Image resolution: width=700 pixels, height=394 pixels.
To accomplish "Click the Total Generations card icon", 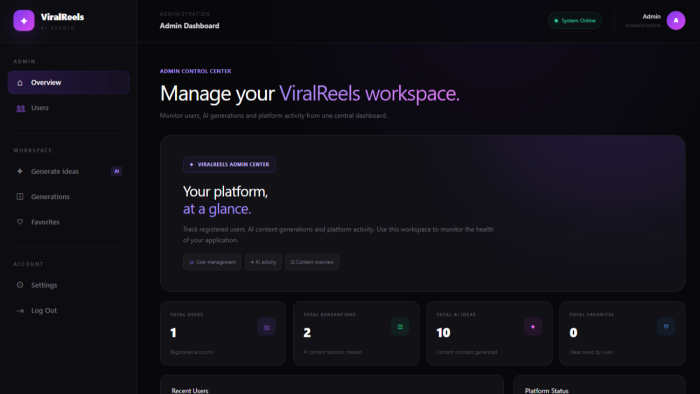I will pyautogui.click(x=400, y=327).
